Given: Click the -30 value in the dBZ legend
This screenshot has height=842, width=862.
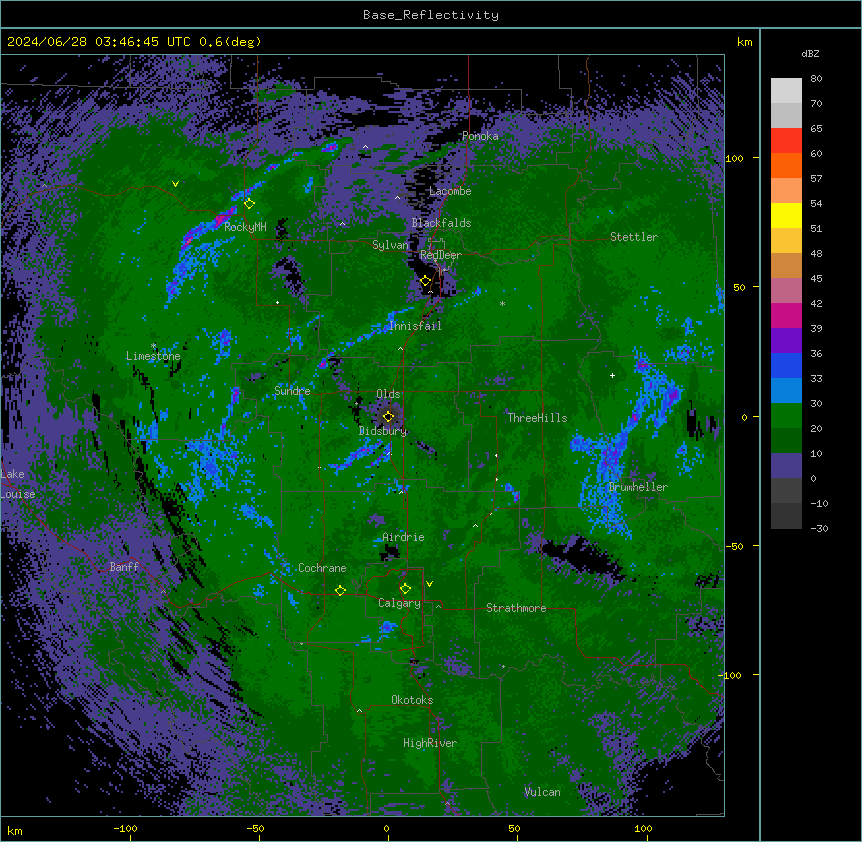Looking at the screenshot, I should pos(819,528).
